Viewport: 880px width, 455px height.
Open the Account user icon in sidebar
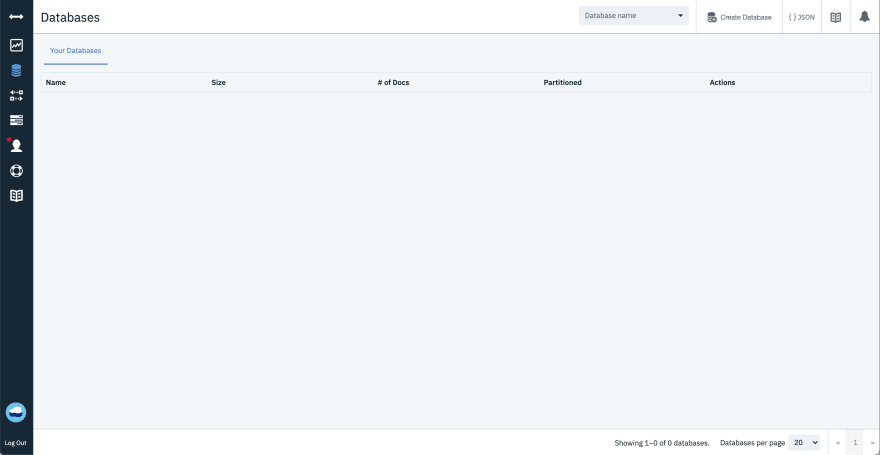point(16,146)
